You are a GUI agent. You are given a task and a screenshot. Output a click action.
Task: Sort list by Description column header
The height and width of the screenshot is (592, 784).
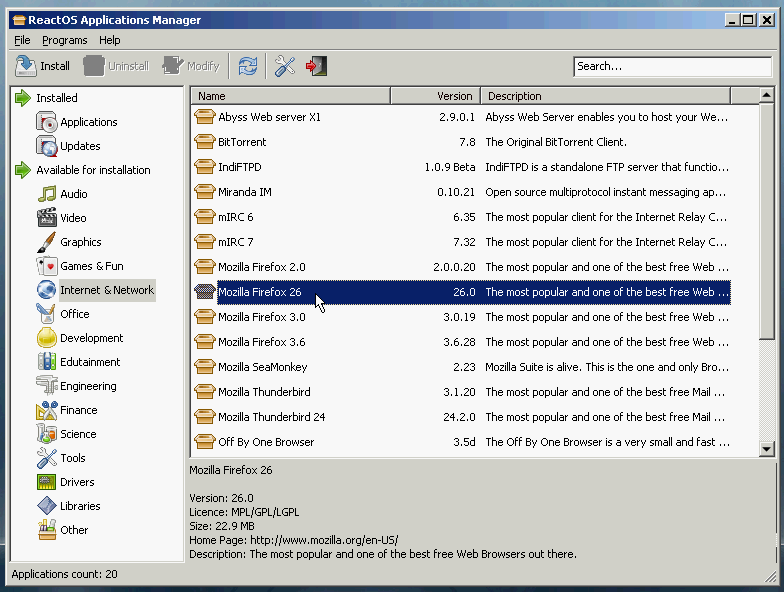[606, 96]
